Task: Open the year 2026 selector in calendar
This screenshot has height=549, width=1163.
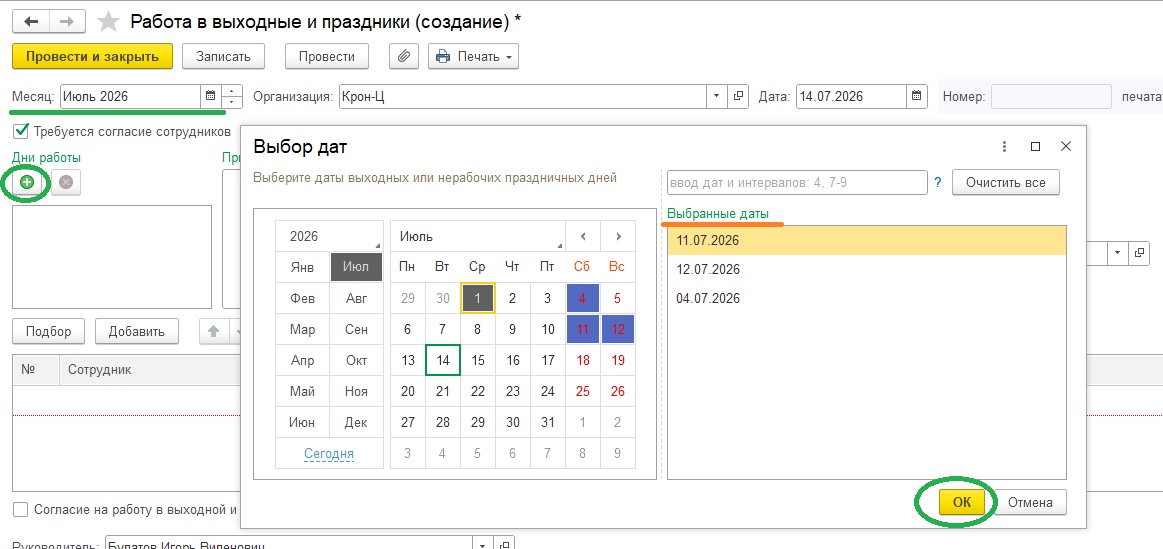Action: 329,237
